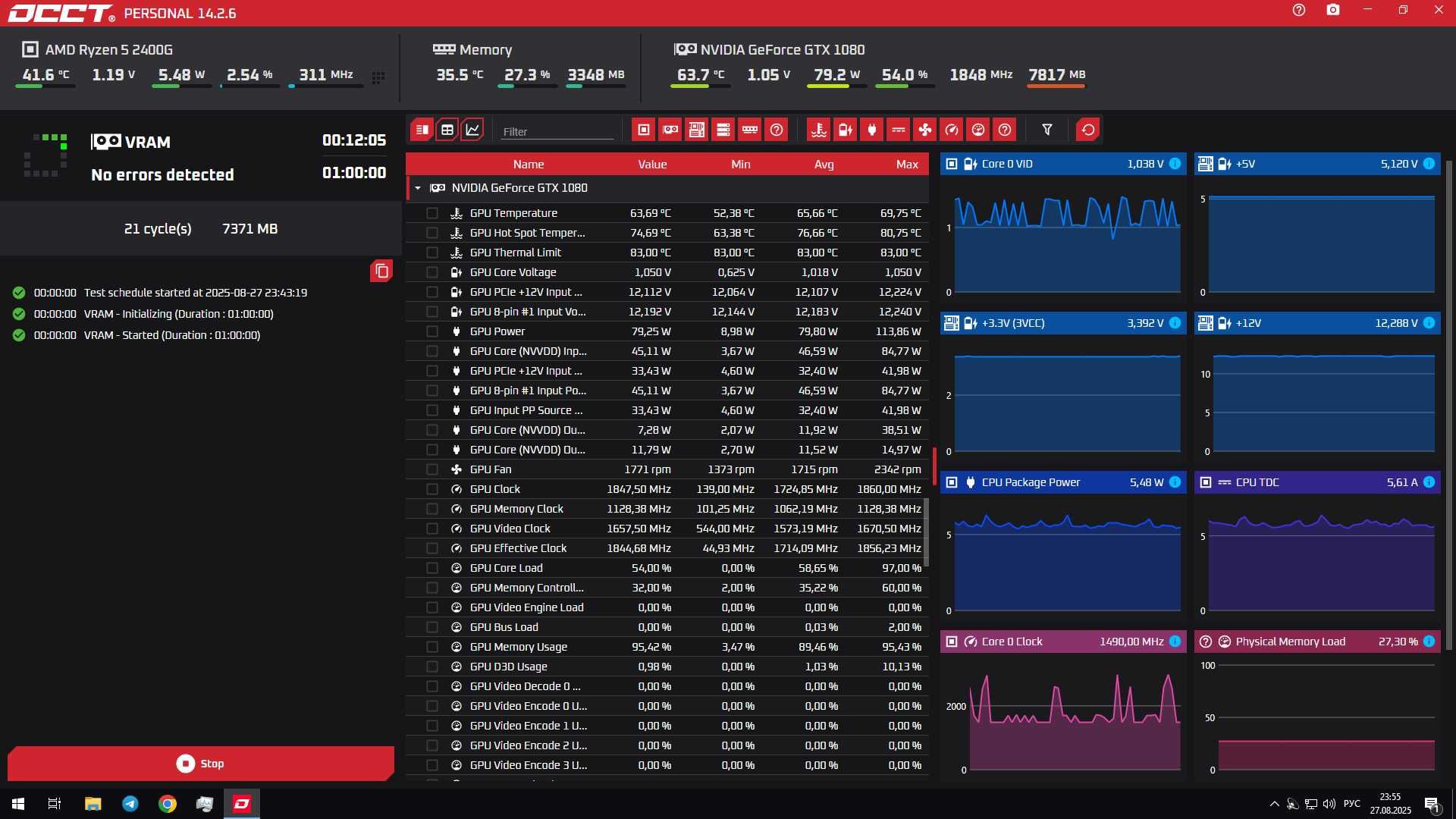1456x819 pixels.
Task: Open info for Physical Memory Load graph
Action: coord(1429,642)
